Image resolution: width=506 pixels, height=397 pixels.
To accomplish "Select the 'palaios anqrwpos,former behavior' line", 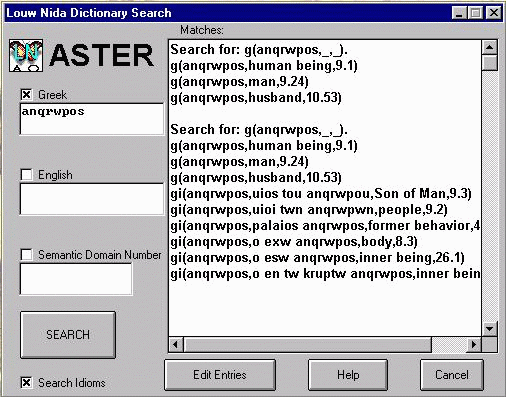I will tap(325, 226).
